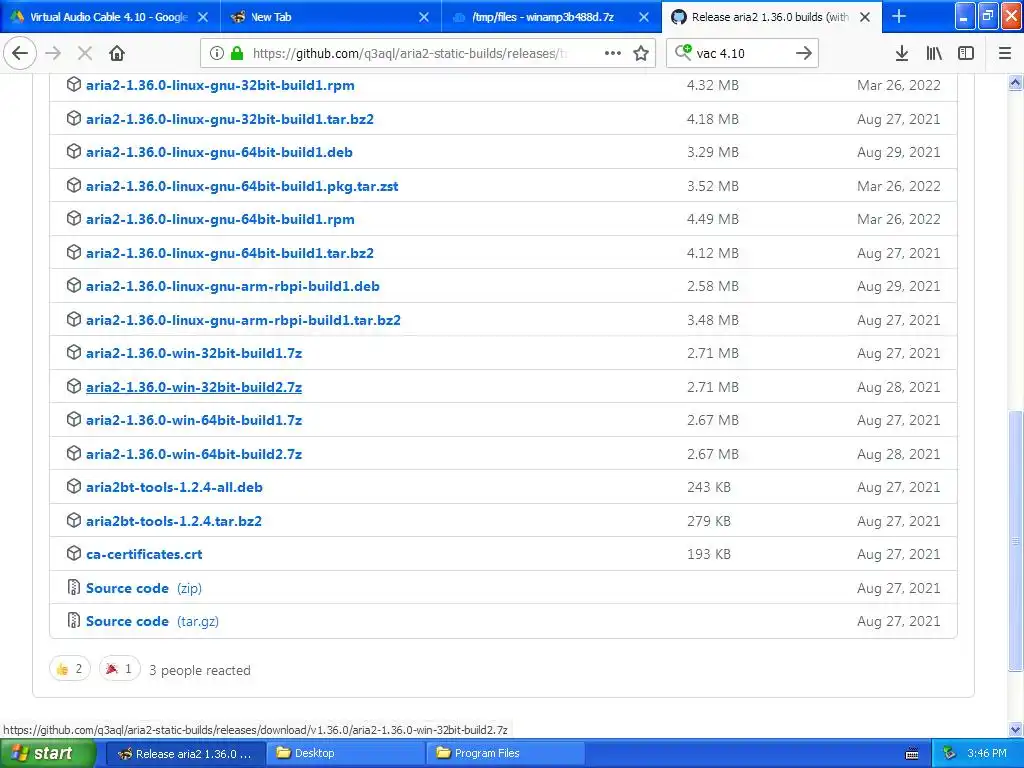Viewport: 1024px width, 768px height.
Task: Click the scrollbar down arrow
Action: (x=1016, y=729)
